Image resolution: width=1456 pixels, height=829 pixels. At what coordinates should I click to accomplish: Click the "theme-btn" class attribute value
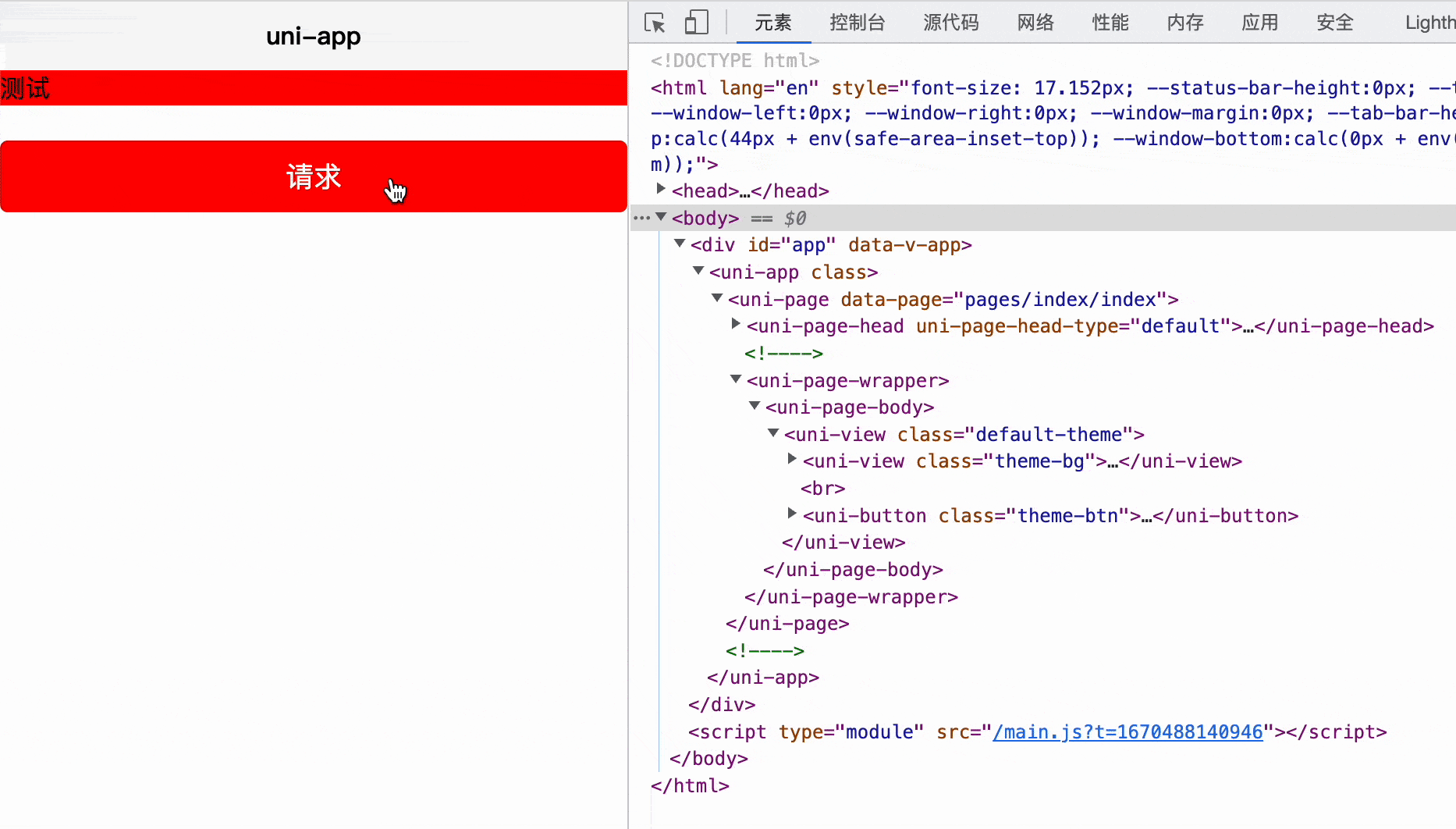[1068, 516]
